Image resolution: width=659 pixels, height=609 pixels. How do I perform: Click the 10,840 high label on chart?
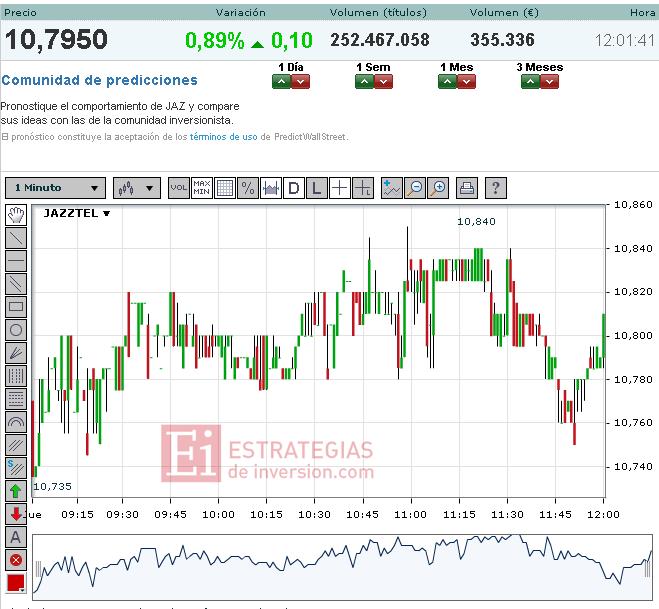click(476, 221)
